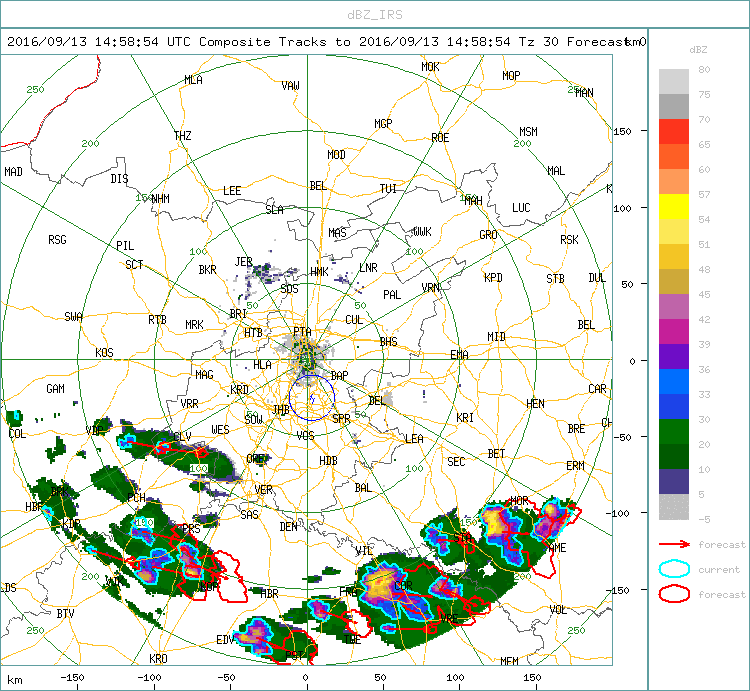Select the mauve 42–45 dBZ swatch
Screen dimensions: 750x691
coord(674,307)
